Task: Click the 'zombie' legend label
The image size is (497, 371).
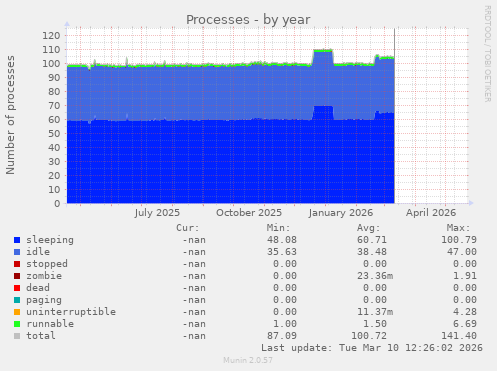Action: click(44, 276)
